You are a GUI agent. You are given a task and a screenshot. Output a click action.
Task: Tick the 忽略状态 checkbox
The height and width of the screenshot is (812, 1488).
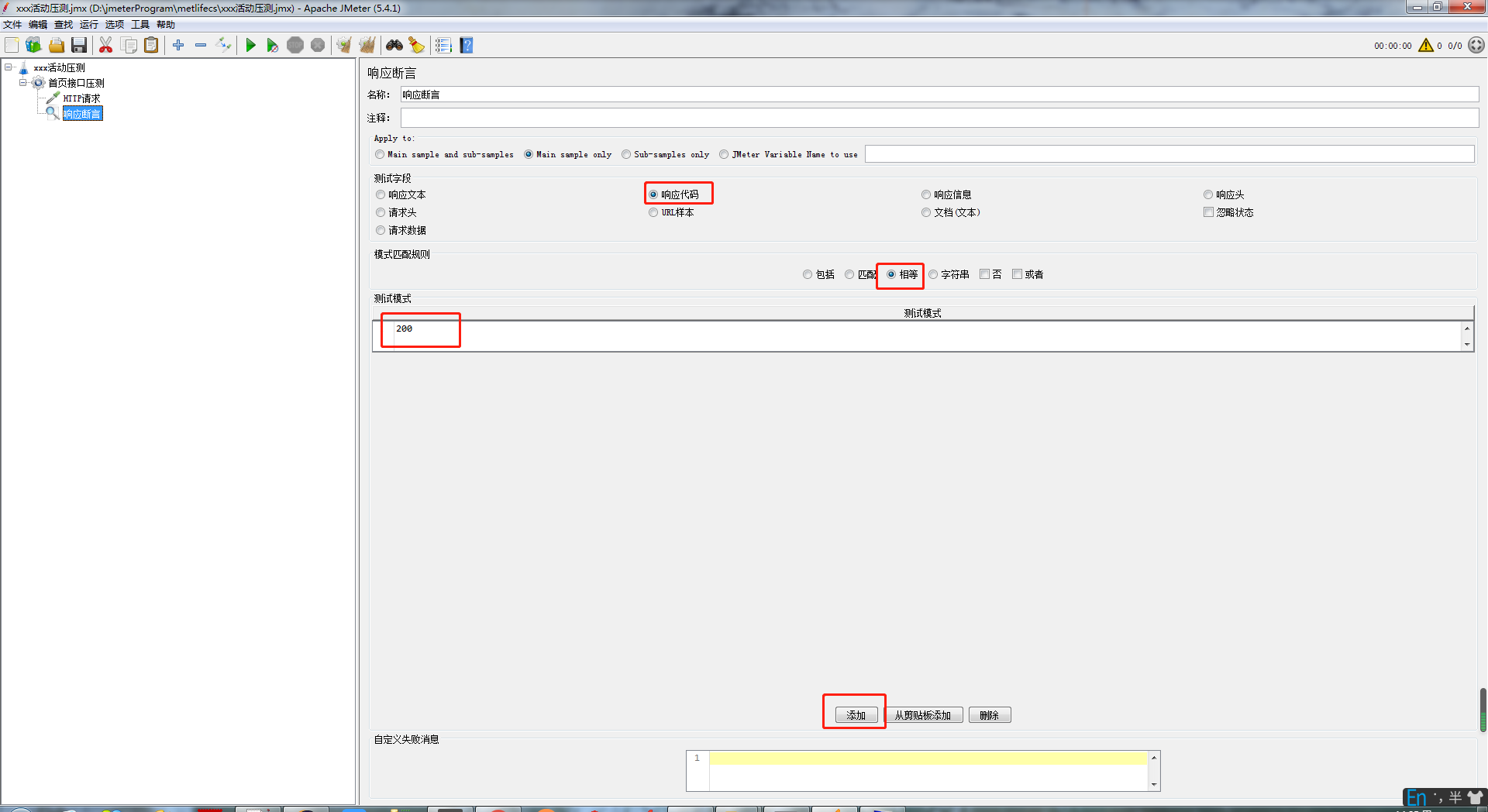tap(1228, 212)
